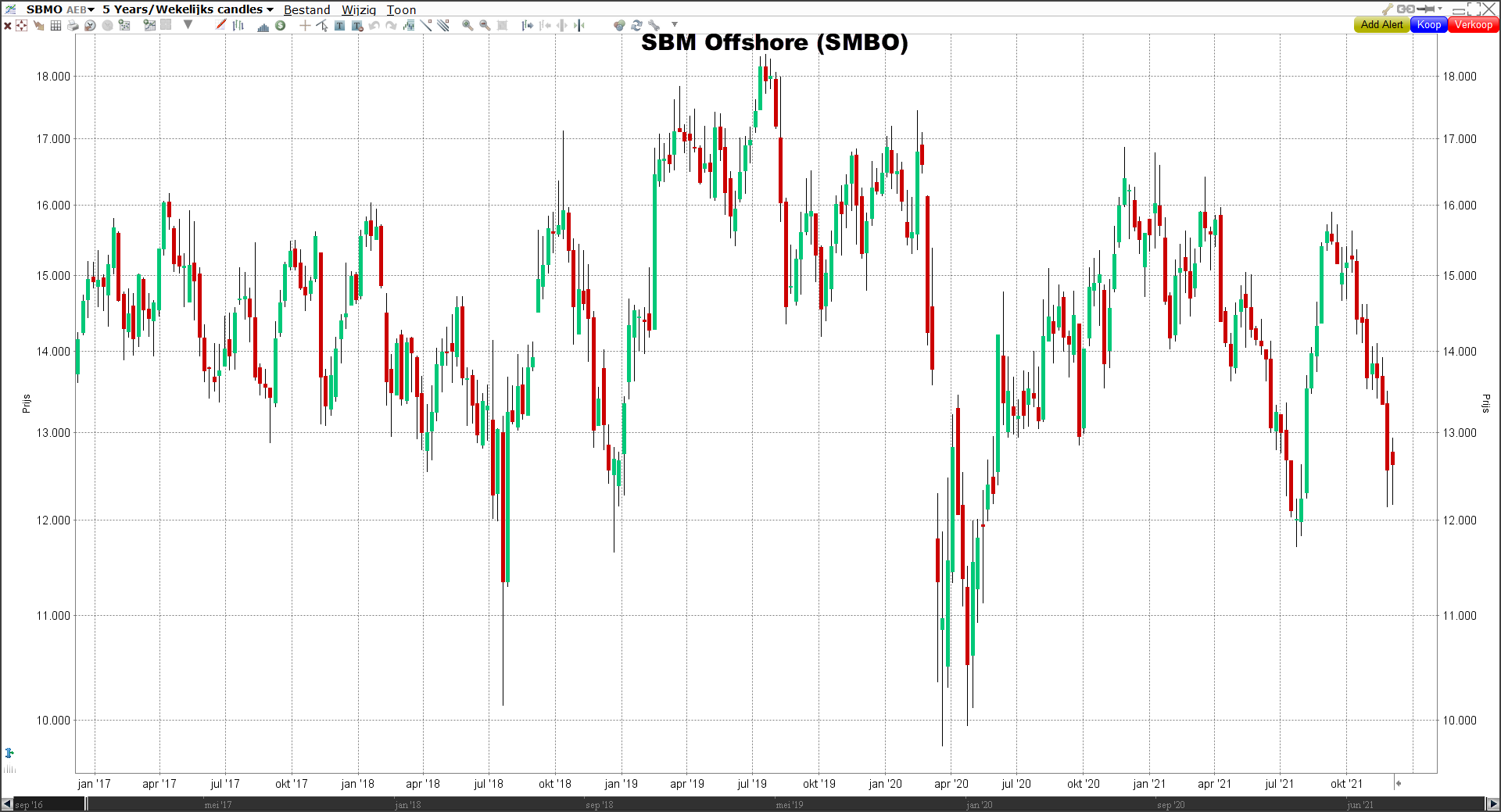Click the chart application icon in the title bar
The image size is (1501, 812).
[x=10, y=9]
